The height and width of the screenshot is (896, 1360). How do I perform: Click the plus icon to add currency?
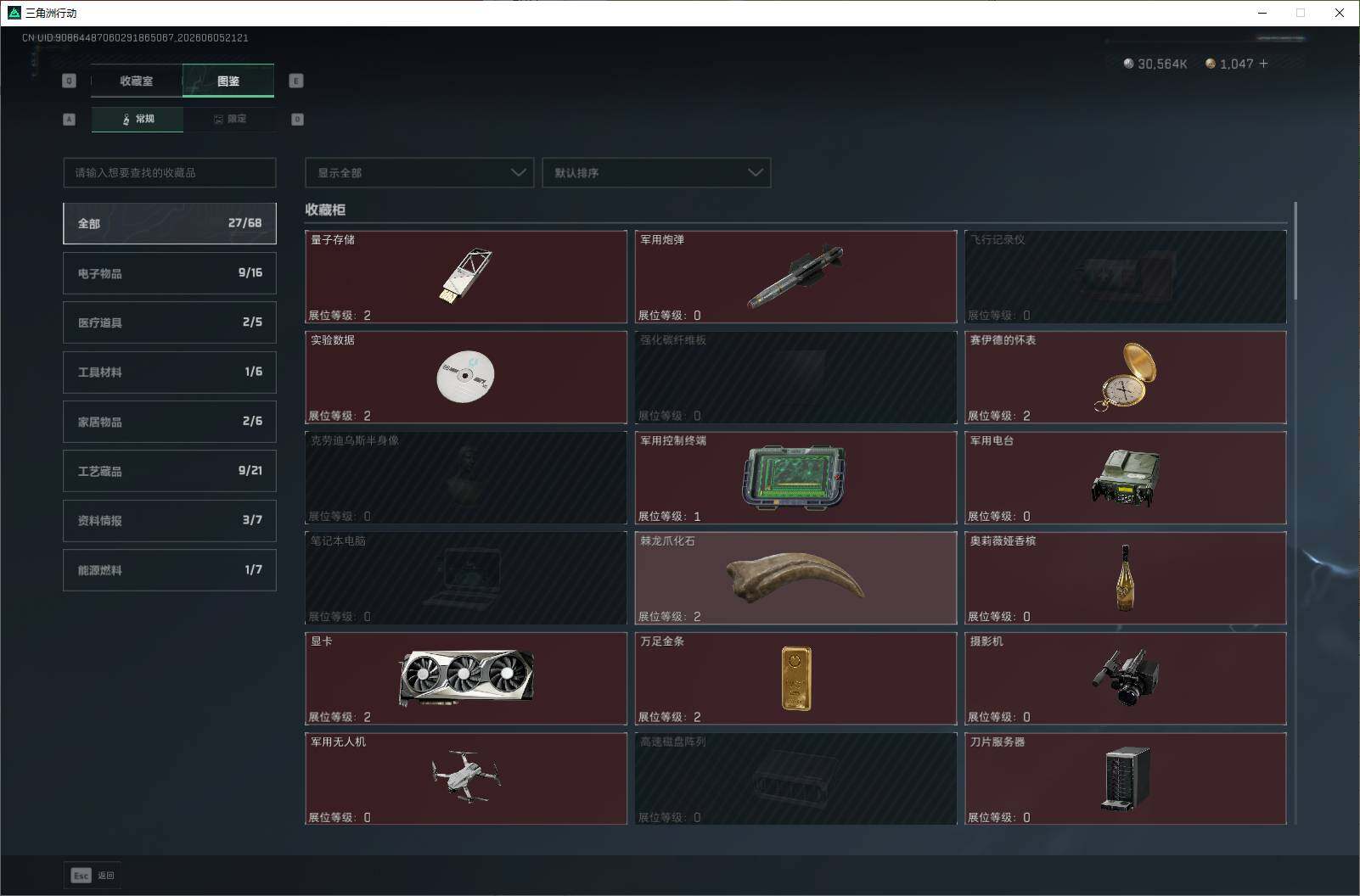[1264, 64]
